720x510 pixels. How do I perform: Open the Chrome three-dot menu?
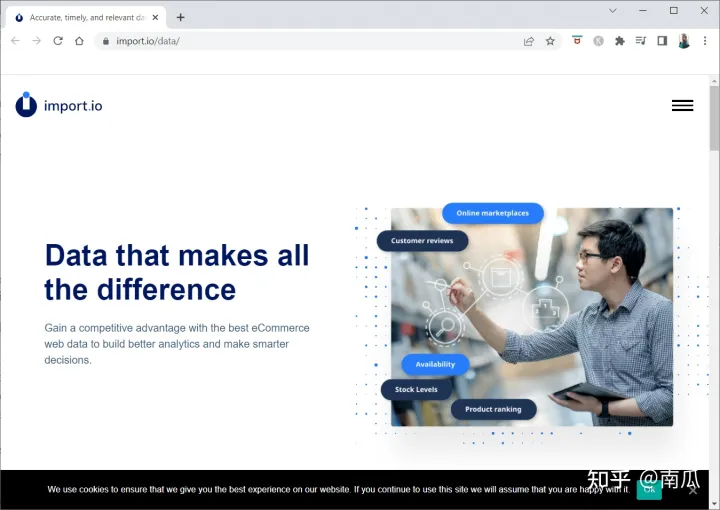[x=705, y=41]
